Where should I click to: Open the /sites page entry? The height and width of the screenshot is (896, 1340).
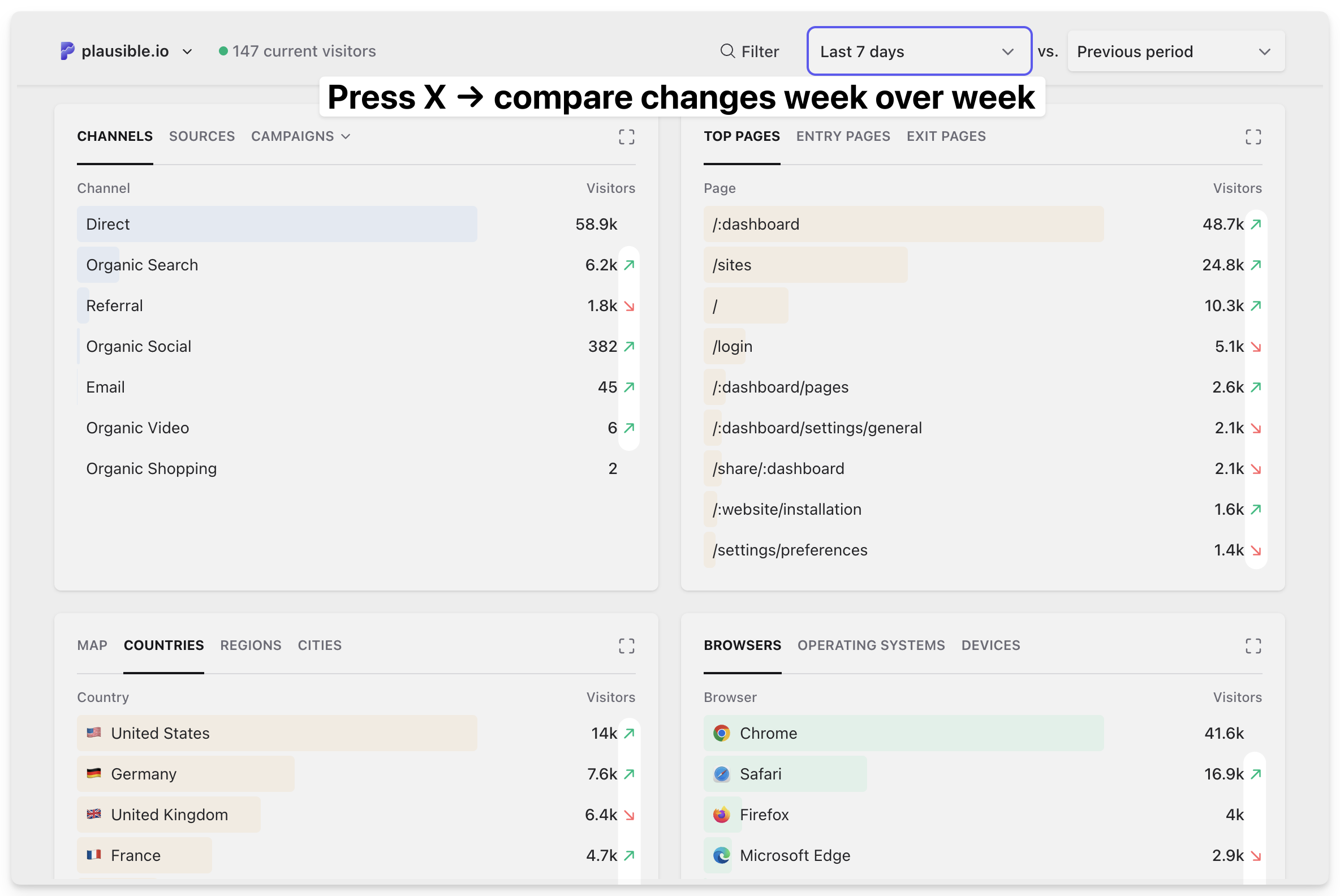pos(731,265)
